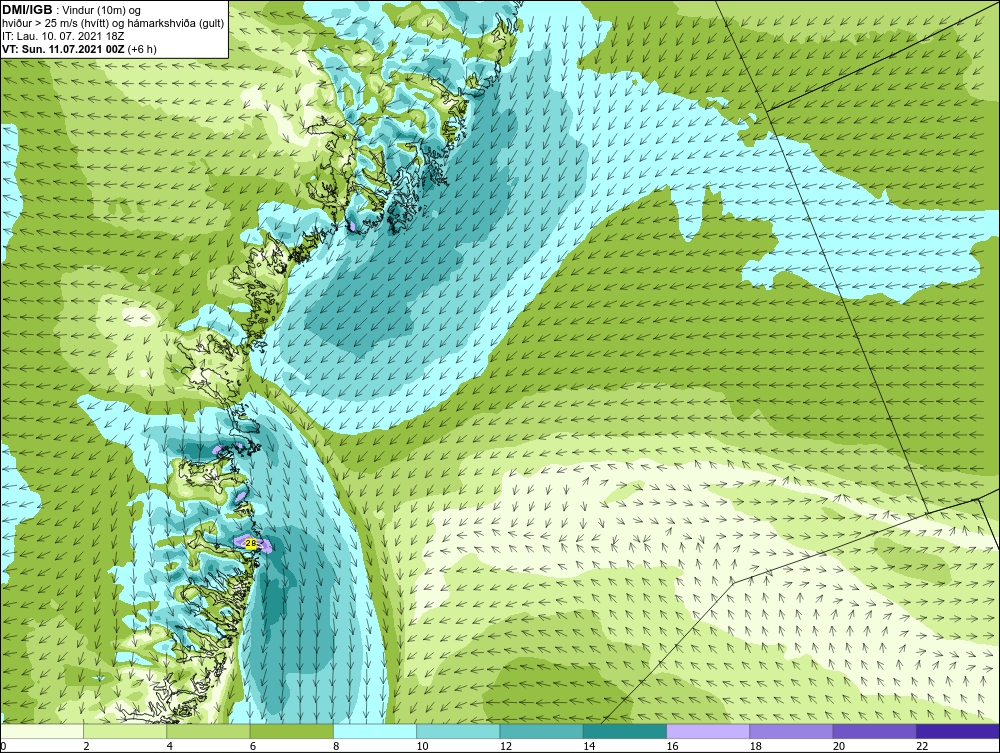Click the white 0–2 m/s legend swatch
Viewport: 1000px width, 753px height.
(41, 731)
